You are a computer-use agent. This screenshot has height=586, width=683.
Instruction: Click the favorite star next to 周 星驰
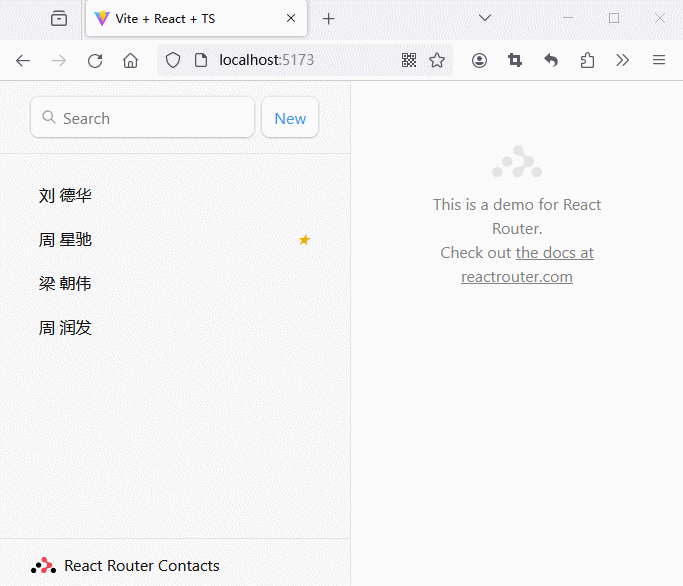pos(305,240)
